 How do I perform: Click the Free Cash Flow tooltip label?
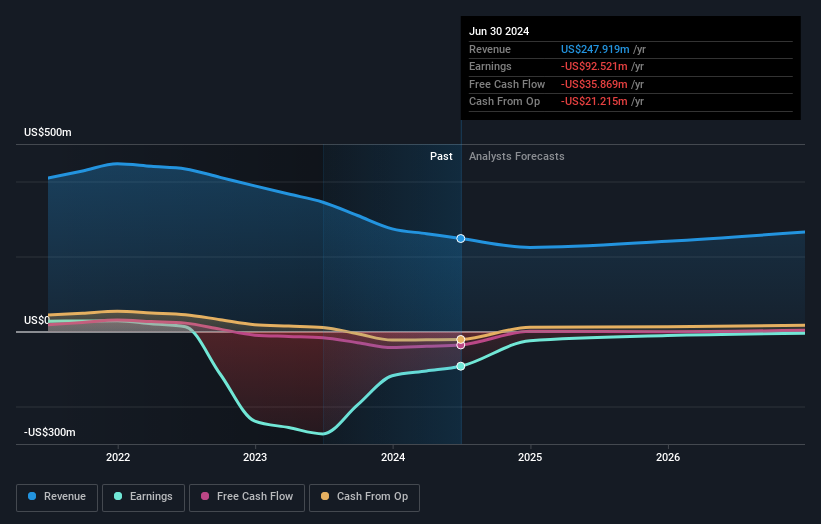click(507, 84)
